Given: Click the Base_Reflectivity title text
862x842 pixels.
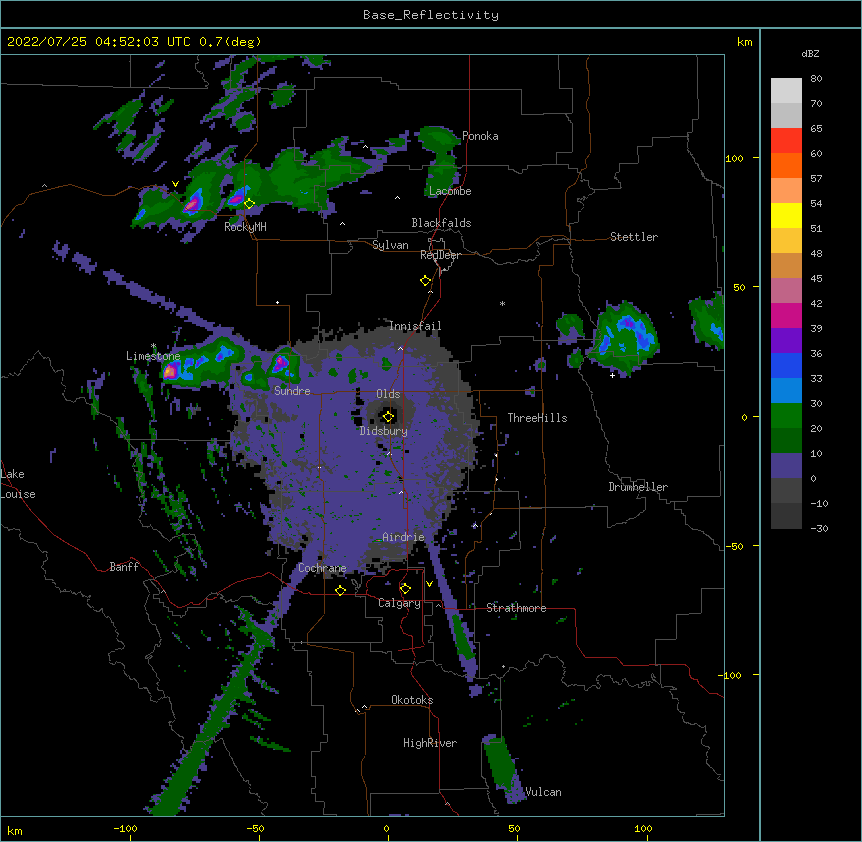Looking at the screenshot, I should tap(430, 15).
